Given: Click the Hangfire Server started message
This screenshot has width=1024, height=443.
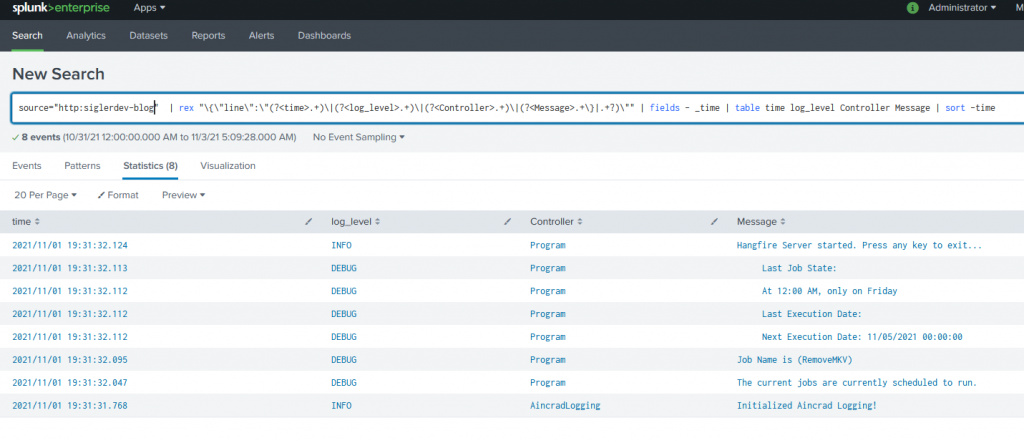Looking at the screenshot, I should coord(859,245).
